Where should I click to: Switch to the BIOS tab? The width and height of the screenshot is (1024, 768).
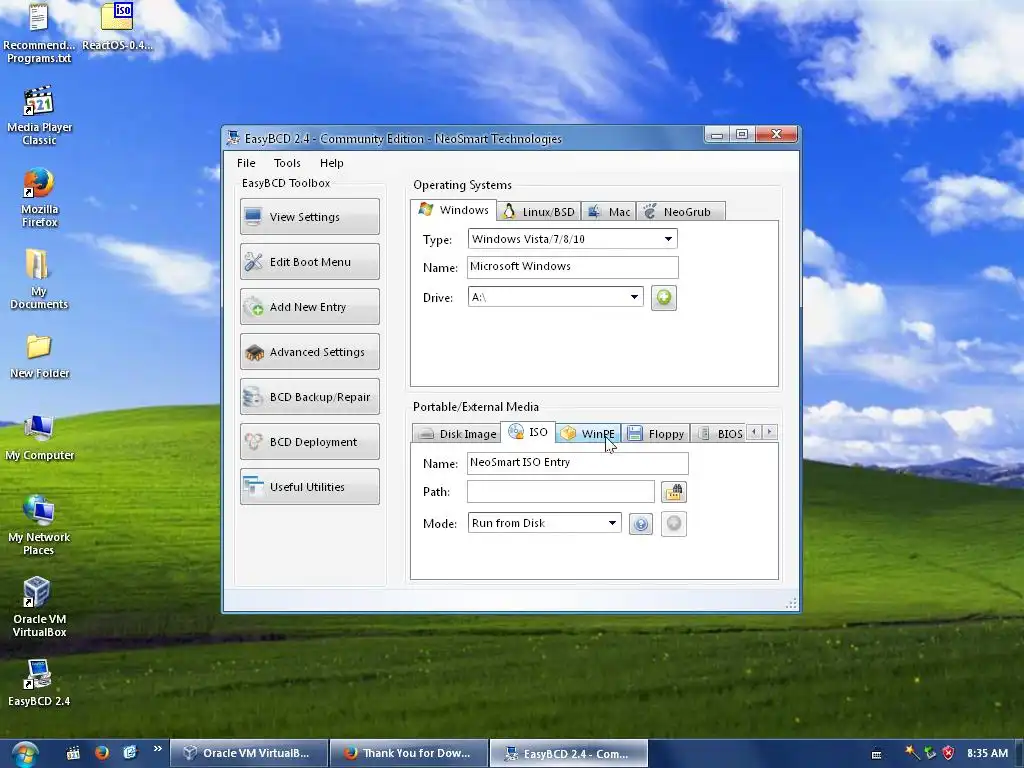pyautogui.click(x=719, y=434)
